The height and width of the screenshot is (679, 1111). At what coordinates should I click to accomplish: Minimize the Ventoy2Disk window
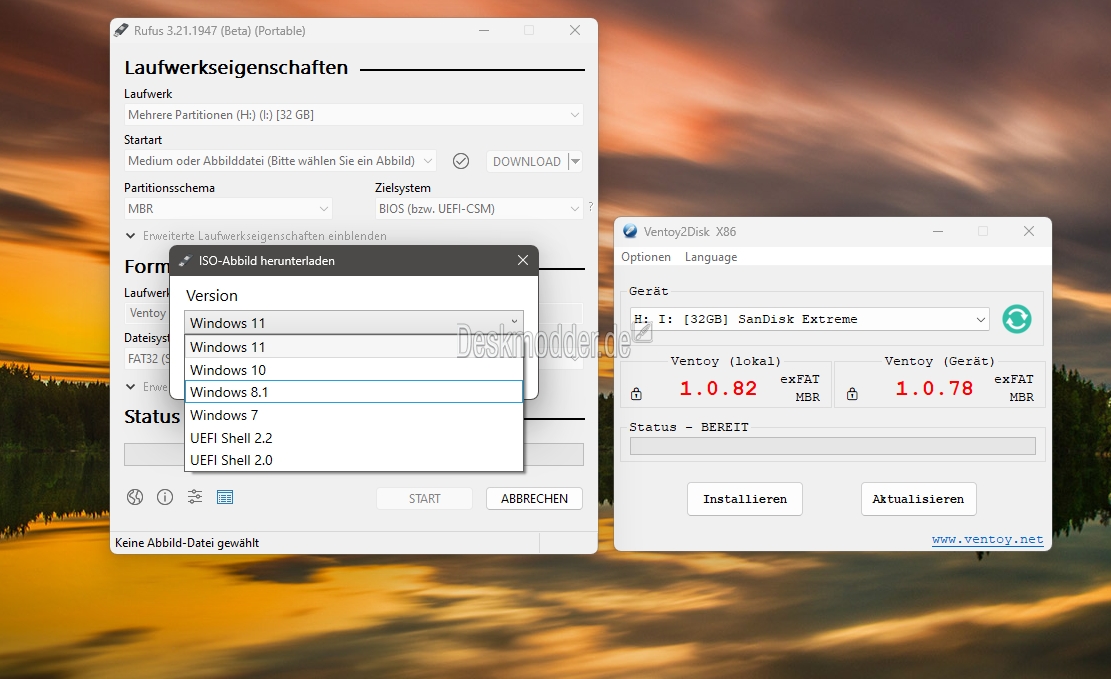click(x=938, y=231)
